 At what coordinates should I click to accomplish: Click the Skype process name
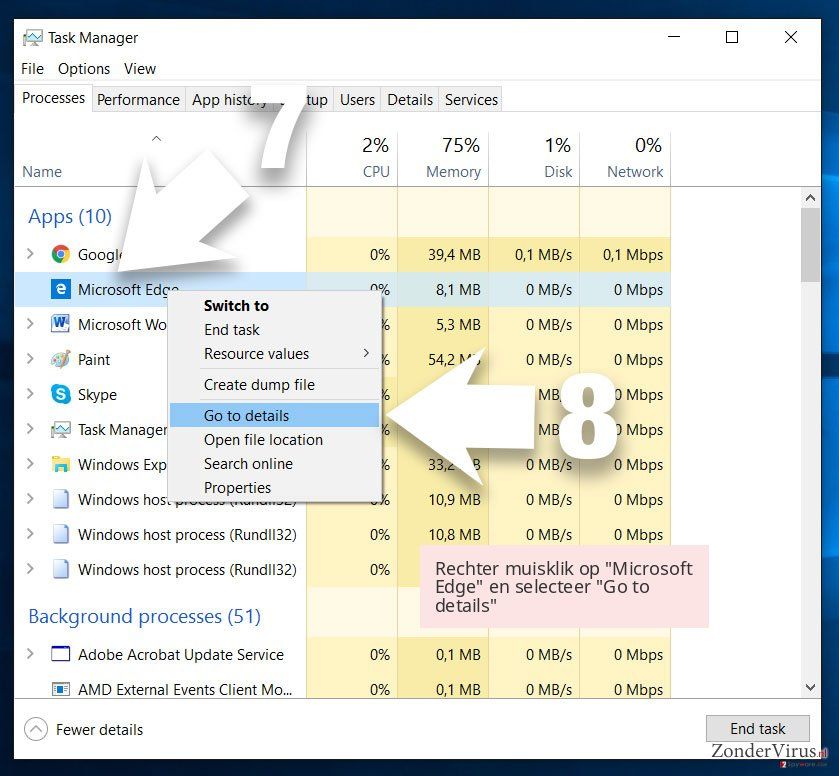tap(97, 394)
